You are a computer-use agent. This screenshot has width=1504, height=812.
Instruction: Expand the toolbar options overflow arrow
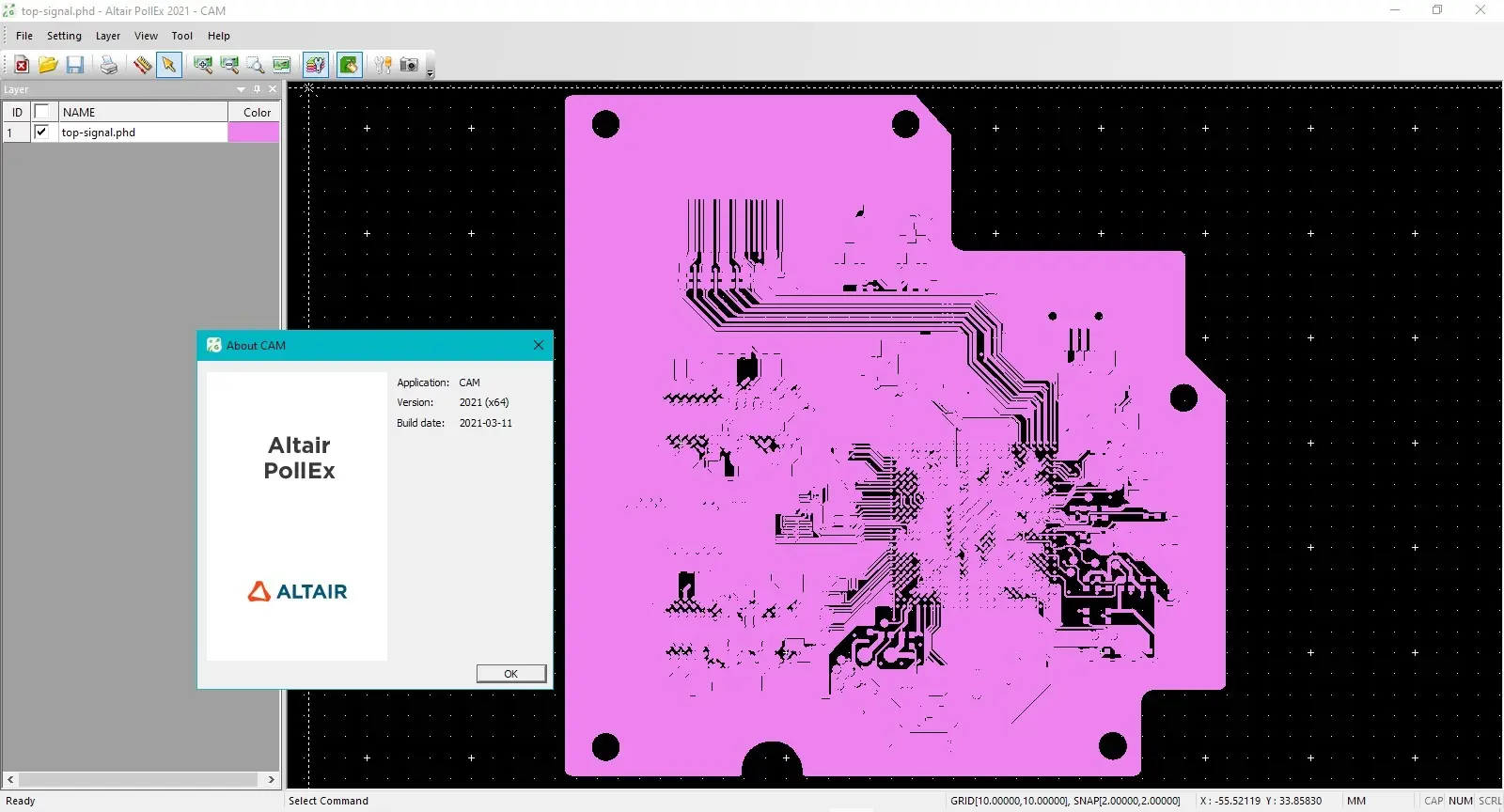(431, 72)
